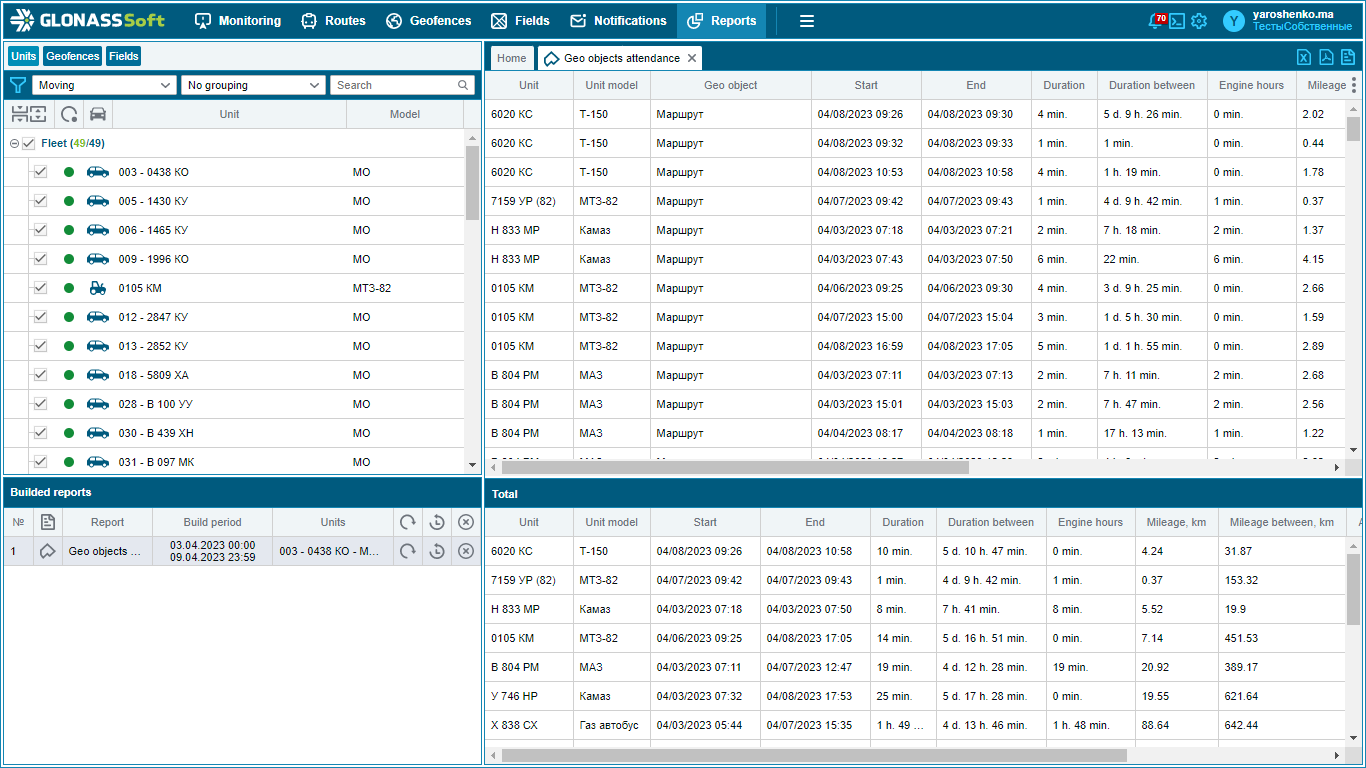Close the Geo objects attendance tab
1366x768 pixels.
692,58
